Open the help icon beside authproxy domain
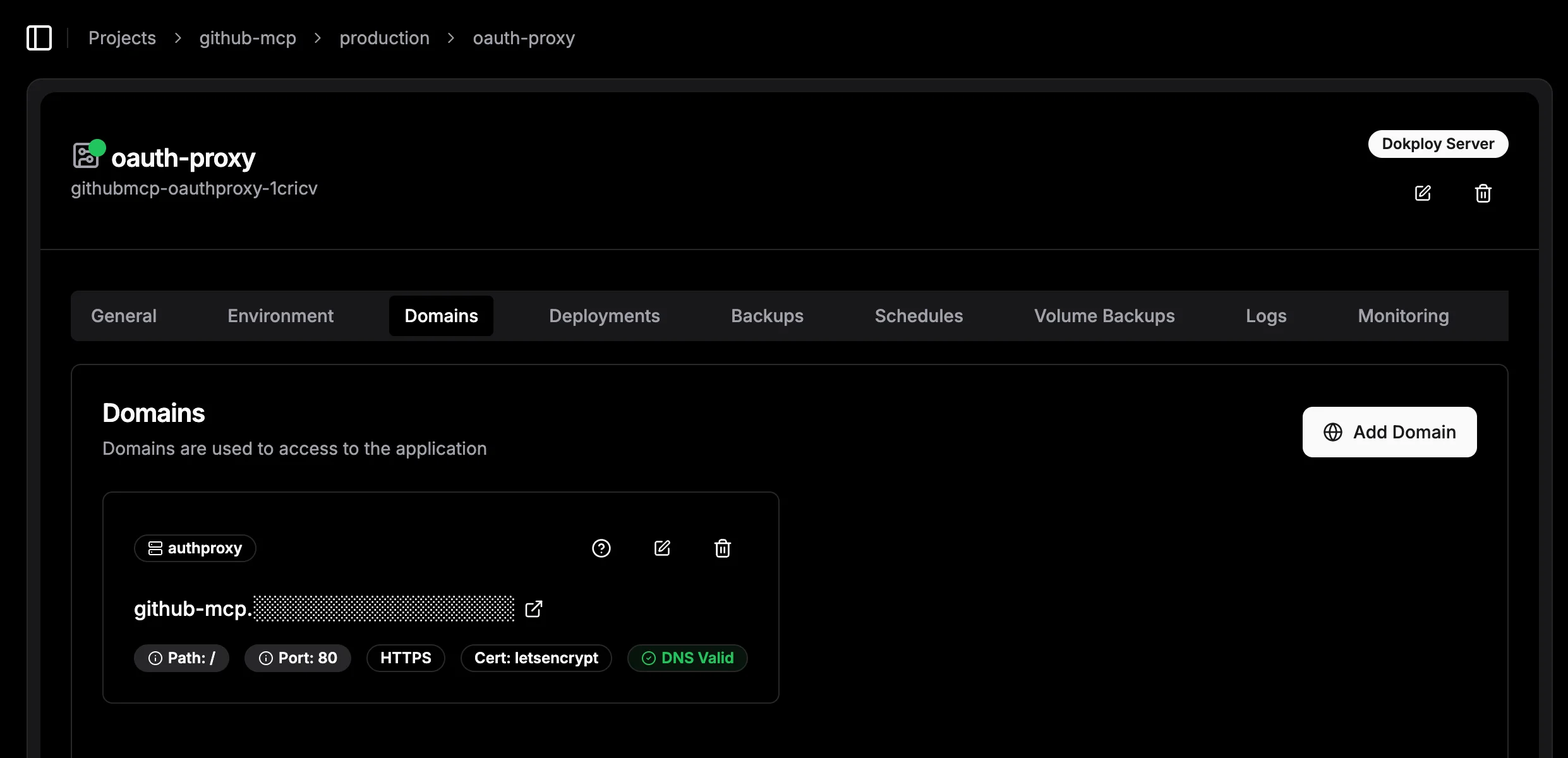Image resolution: width=1568 pixels, height=758 pixels. pos(601,548)
